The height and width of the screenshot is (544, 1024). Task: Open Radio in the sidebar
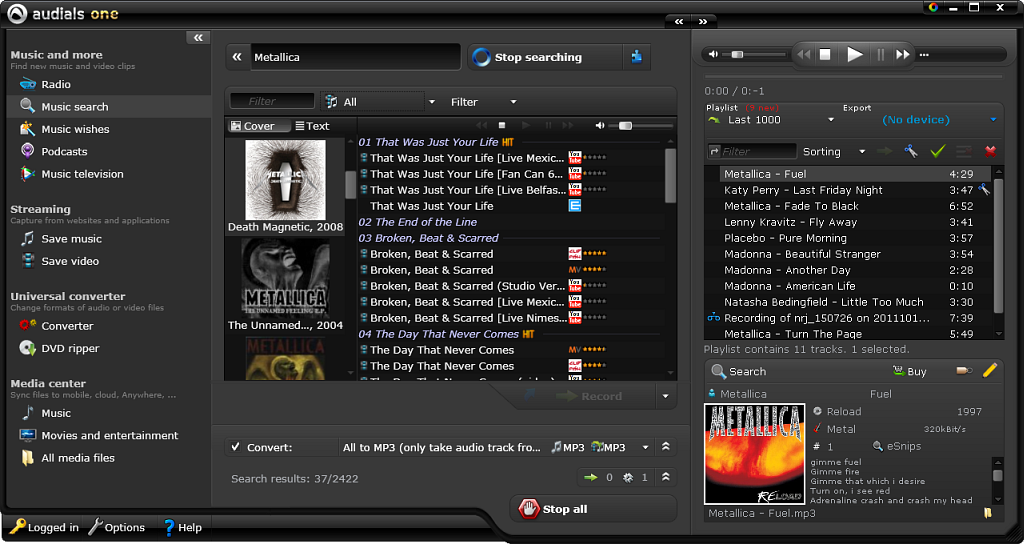click(56, 84)
